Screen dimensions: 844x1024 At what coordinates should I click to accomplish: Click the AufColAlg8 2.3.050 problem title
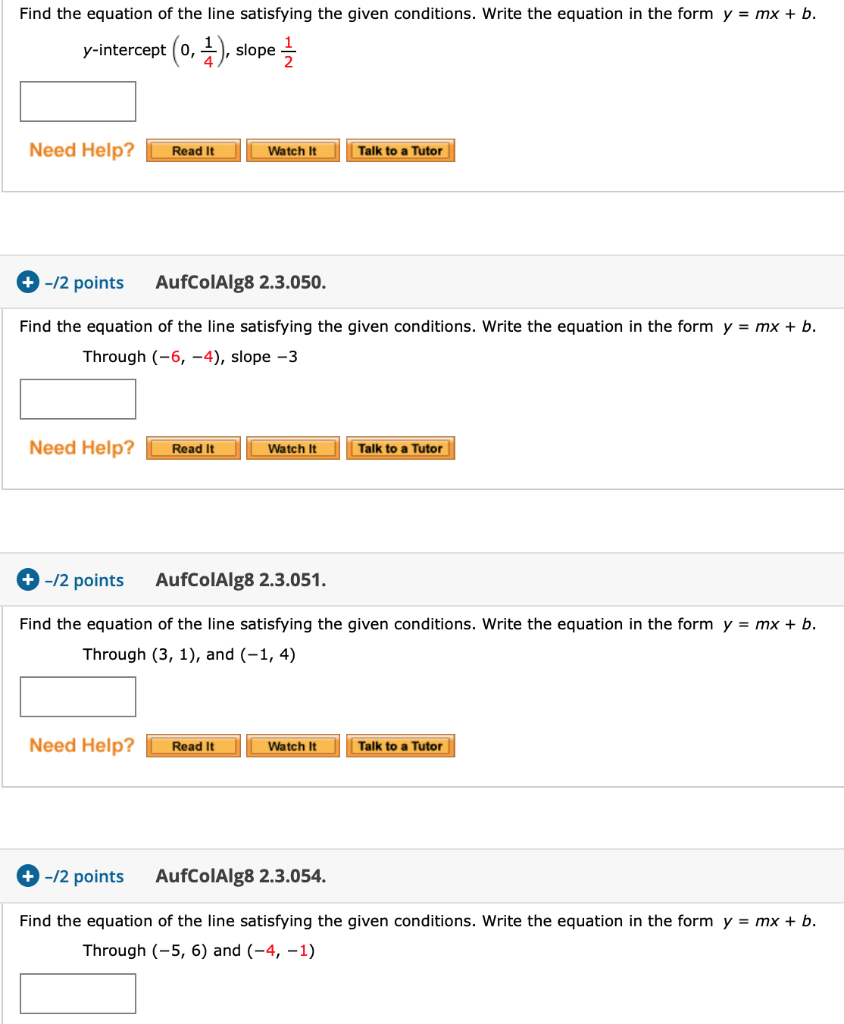pyautogui.click(x=239, y=282)
